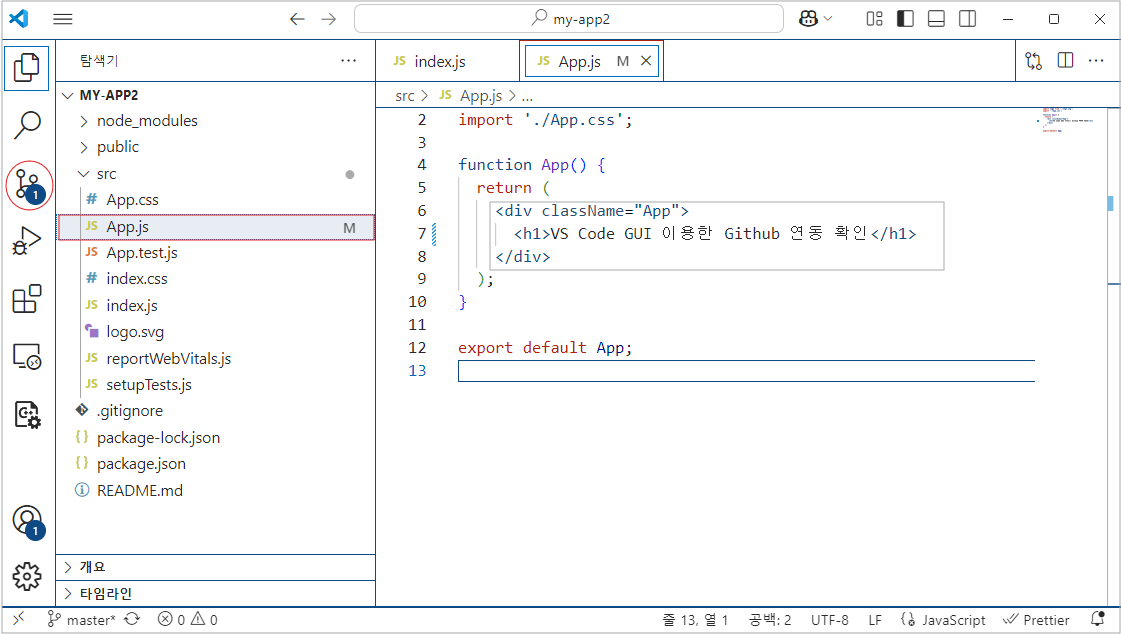Screen dimensions: 1121x634
Task: Split the editor to the right
Action: (1065, 61)
